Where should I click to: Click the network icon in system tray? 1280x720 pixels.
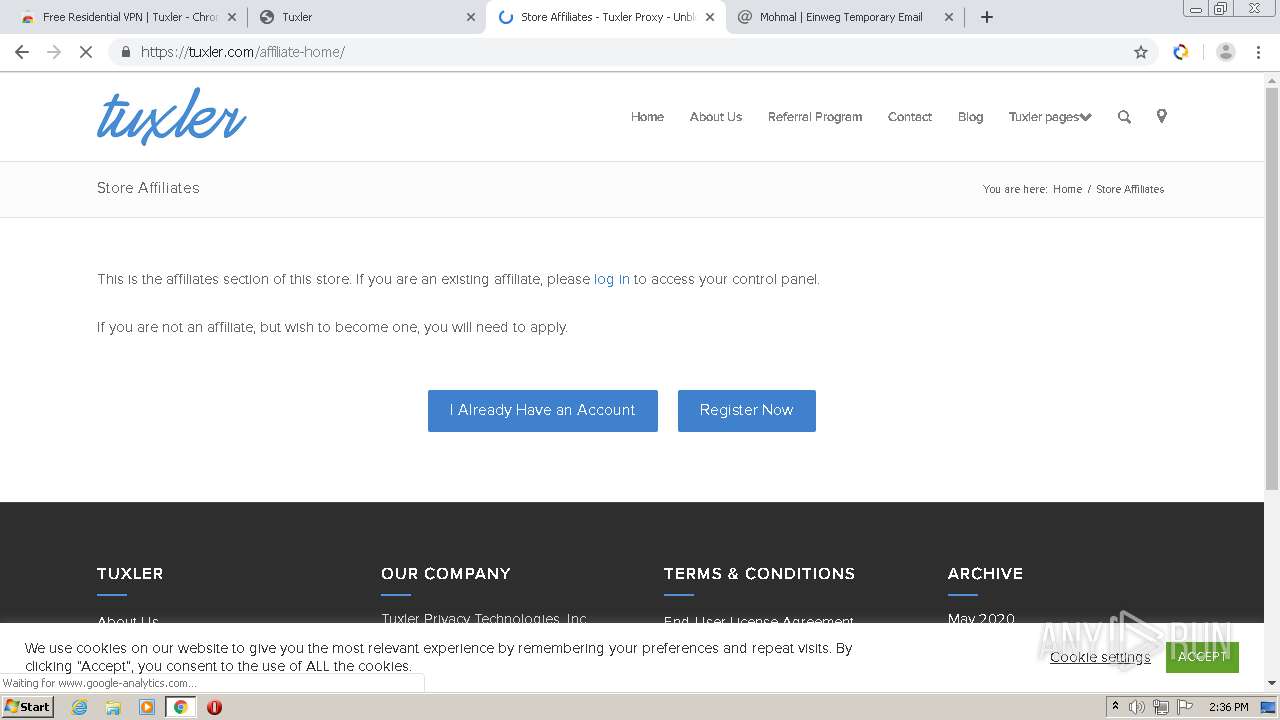[1161, 707]
